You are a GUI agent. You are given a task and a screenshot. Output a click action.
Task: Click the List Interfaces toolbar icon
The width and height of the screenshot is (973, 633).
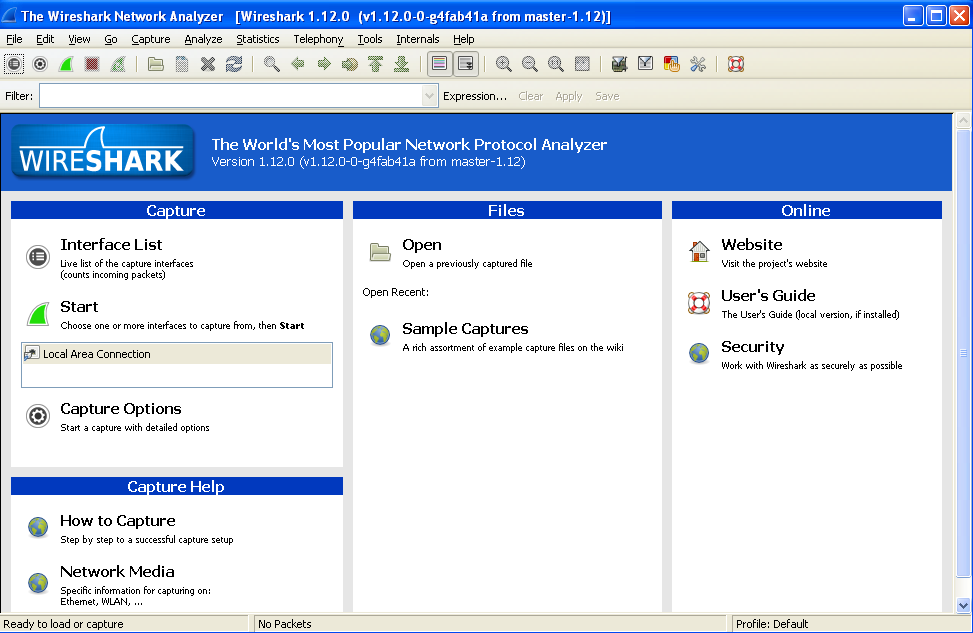click(14, 64)
